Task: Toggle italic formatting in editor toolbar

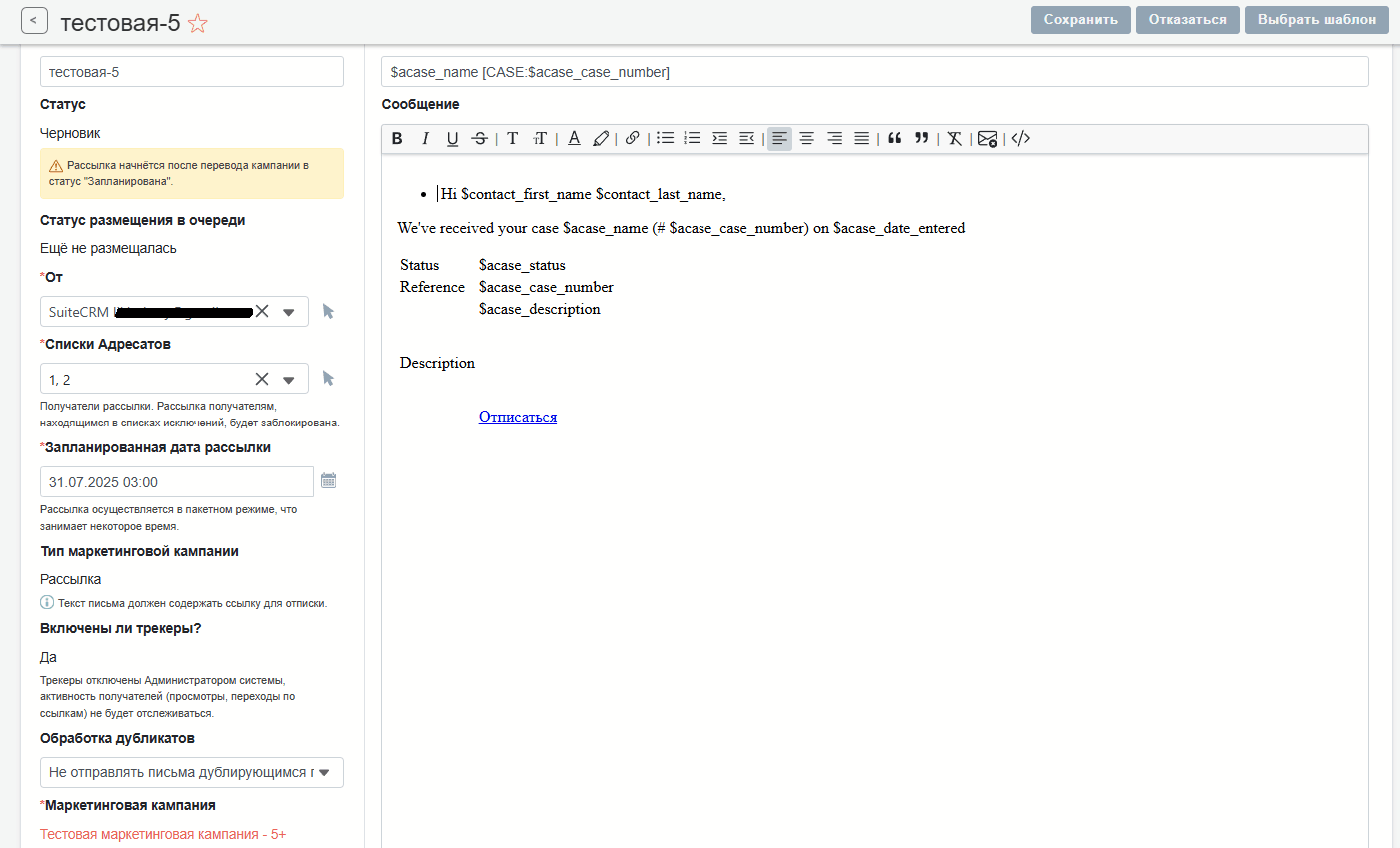Action: (x=425, y=139)
